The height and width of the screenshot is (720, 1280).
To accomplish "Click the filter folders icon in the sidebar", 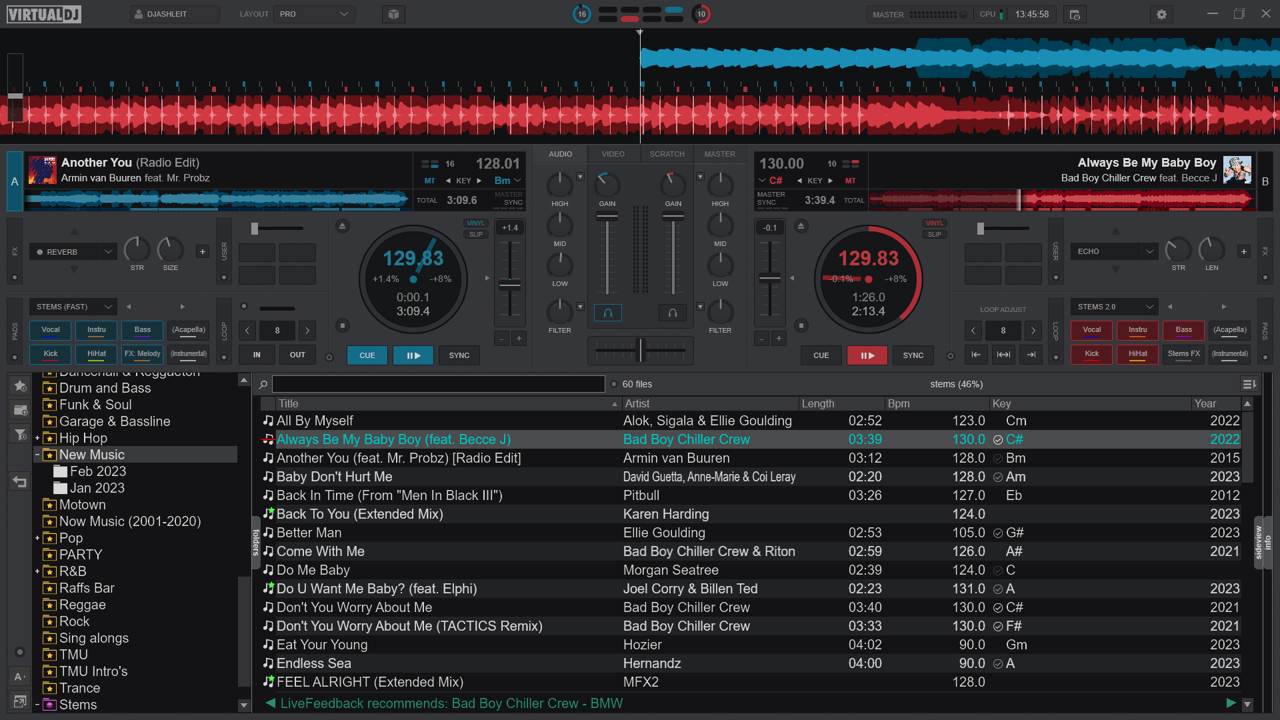I will click(20, 433).
